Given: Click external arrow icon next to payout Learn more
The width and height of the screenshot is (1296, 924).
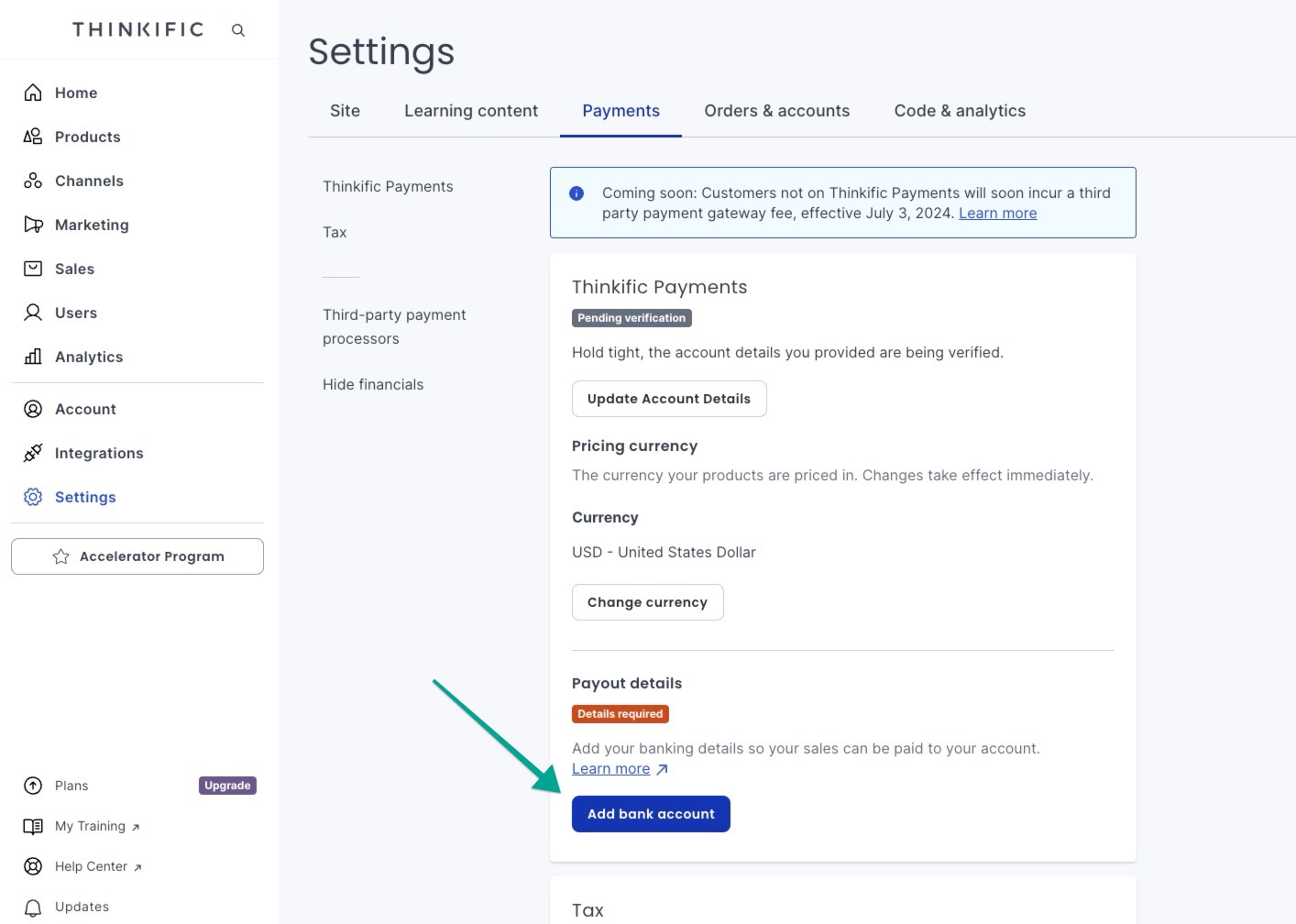Looking at the screenshot, I should coord(663,769).
